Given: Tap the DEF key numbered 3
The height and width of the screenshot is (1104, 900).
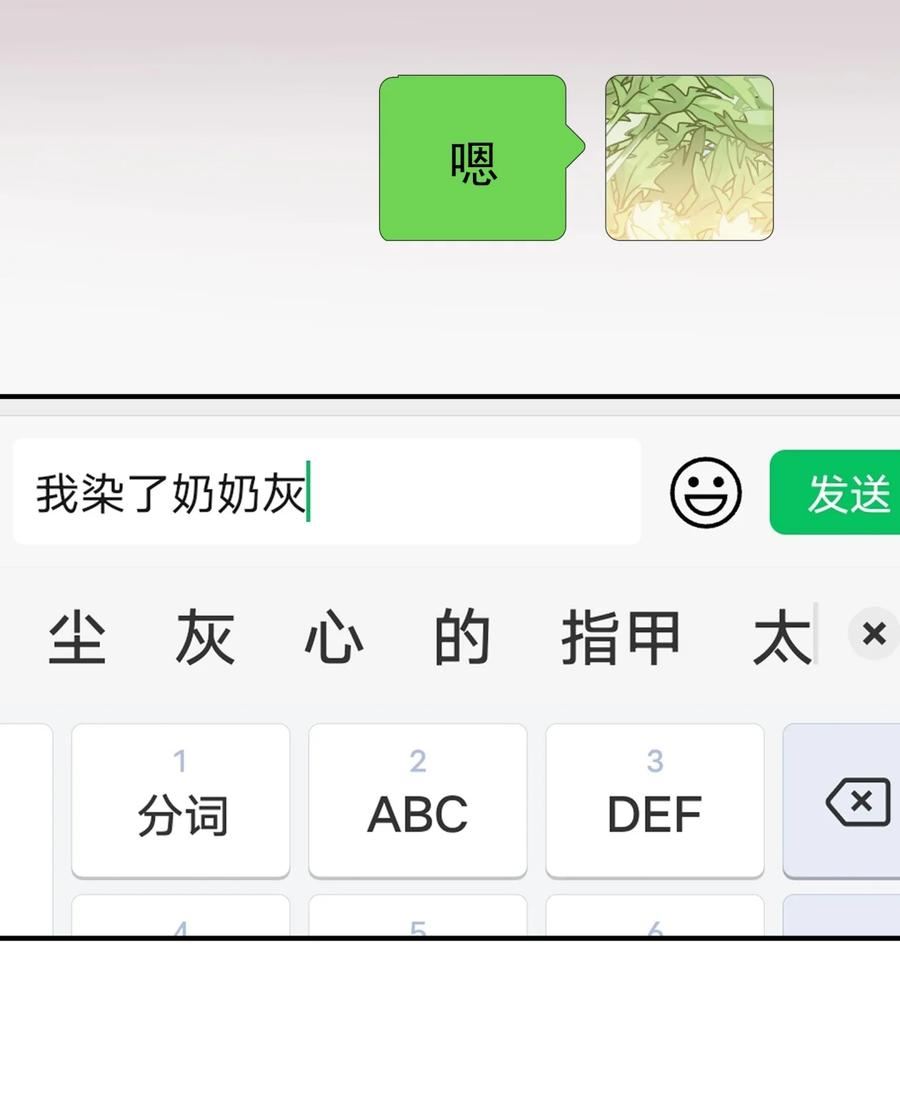Looking at the screenshot, I should coord(655,801).
